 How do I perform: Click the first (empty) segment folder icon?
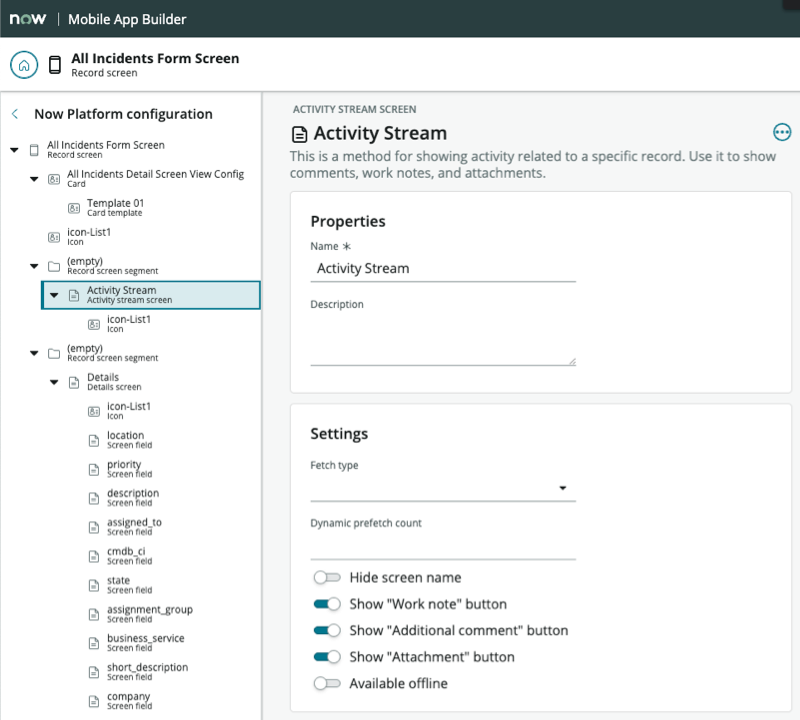pyautogui.click(x=54, y=266)
